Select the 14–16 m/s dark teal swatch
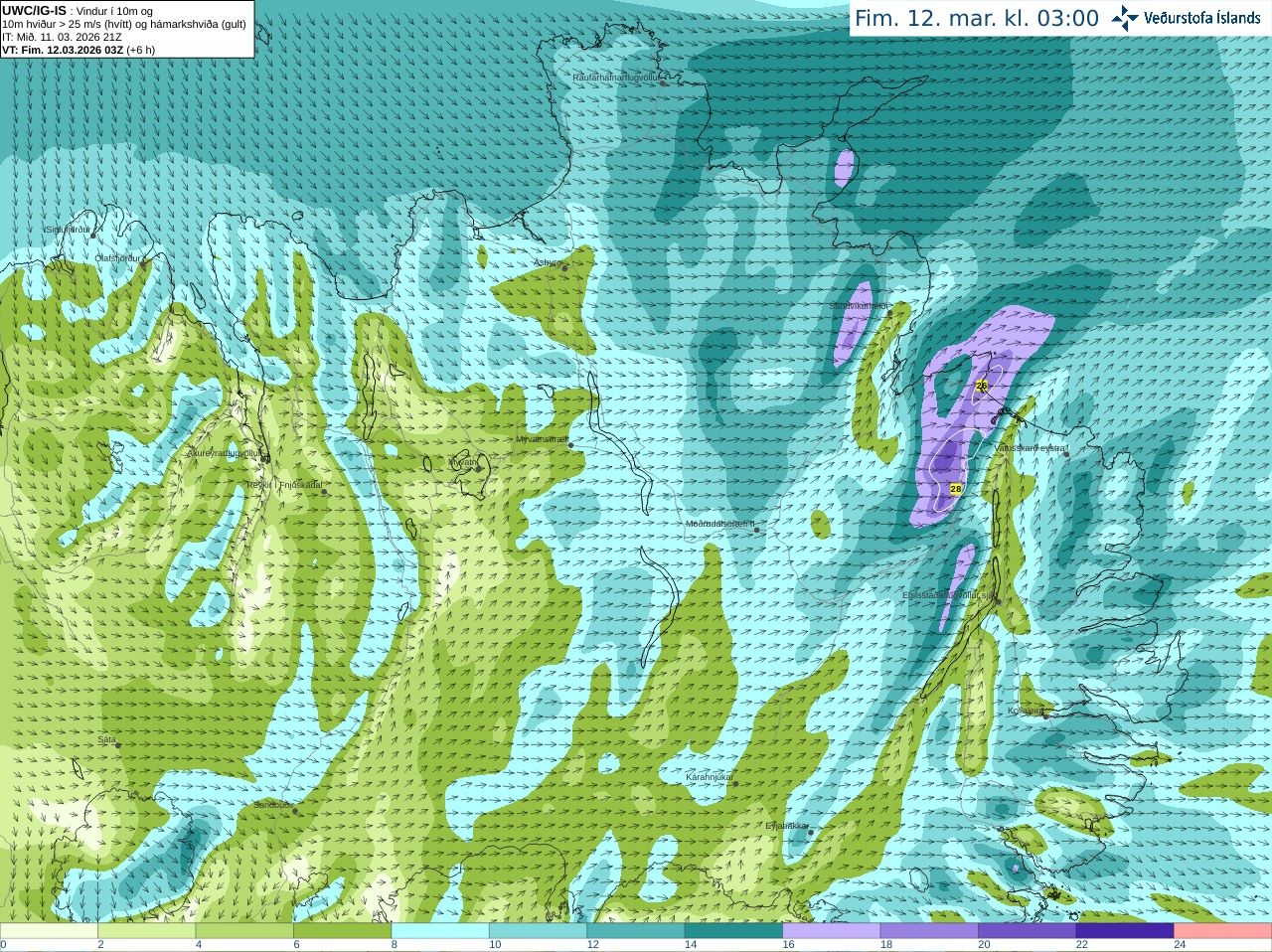Screen dimensions: 1272x952 point(733,931)
